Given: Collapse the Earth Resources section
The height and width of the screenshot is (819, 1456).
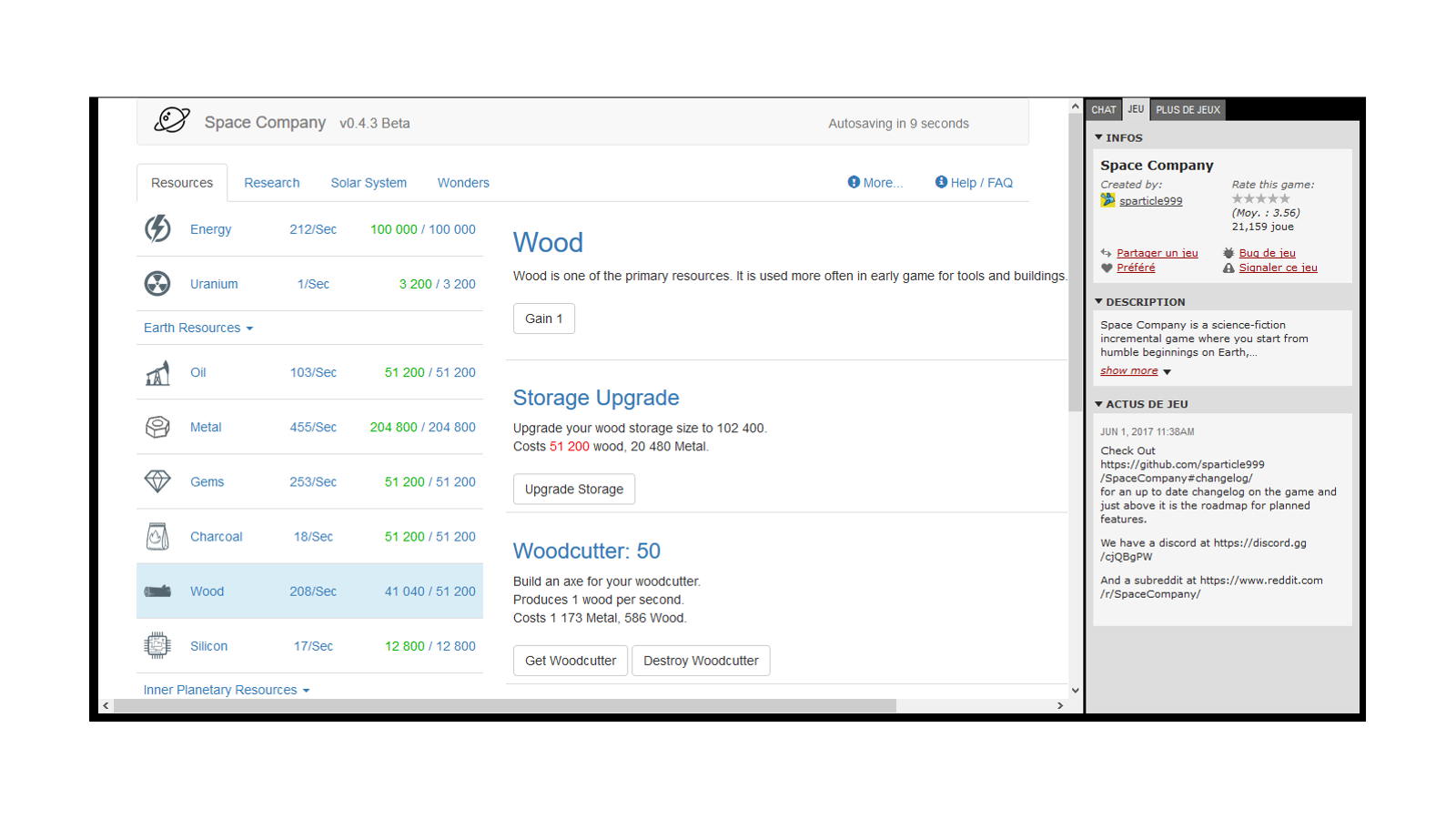Looking at the screenshot, I should click(x=198, y=328).
